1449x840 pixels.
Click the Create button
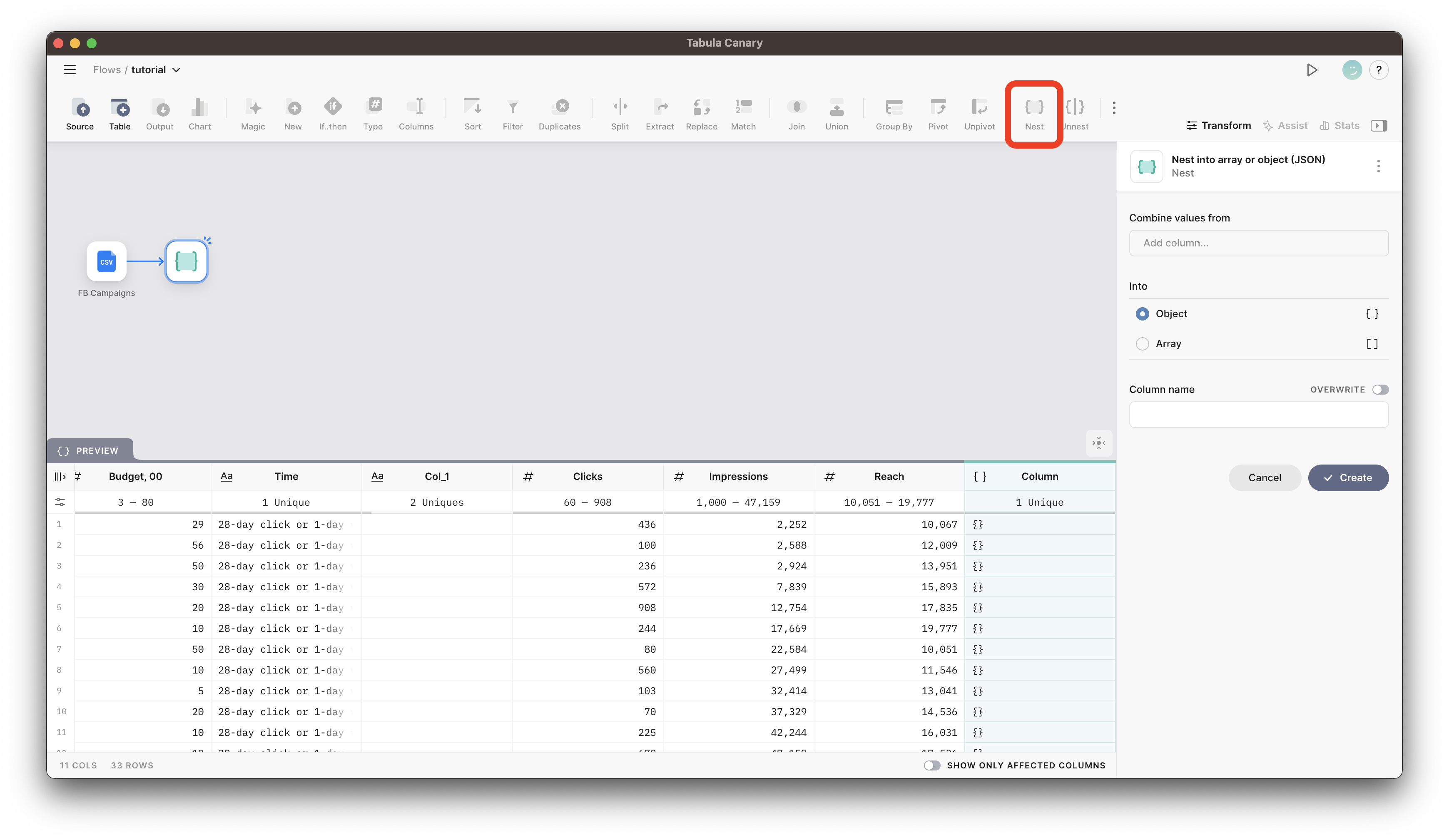(1348, 478)
